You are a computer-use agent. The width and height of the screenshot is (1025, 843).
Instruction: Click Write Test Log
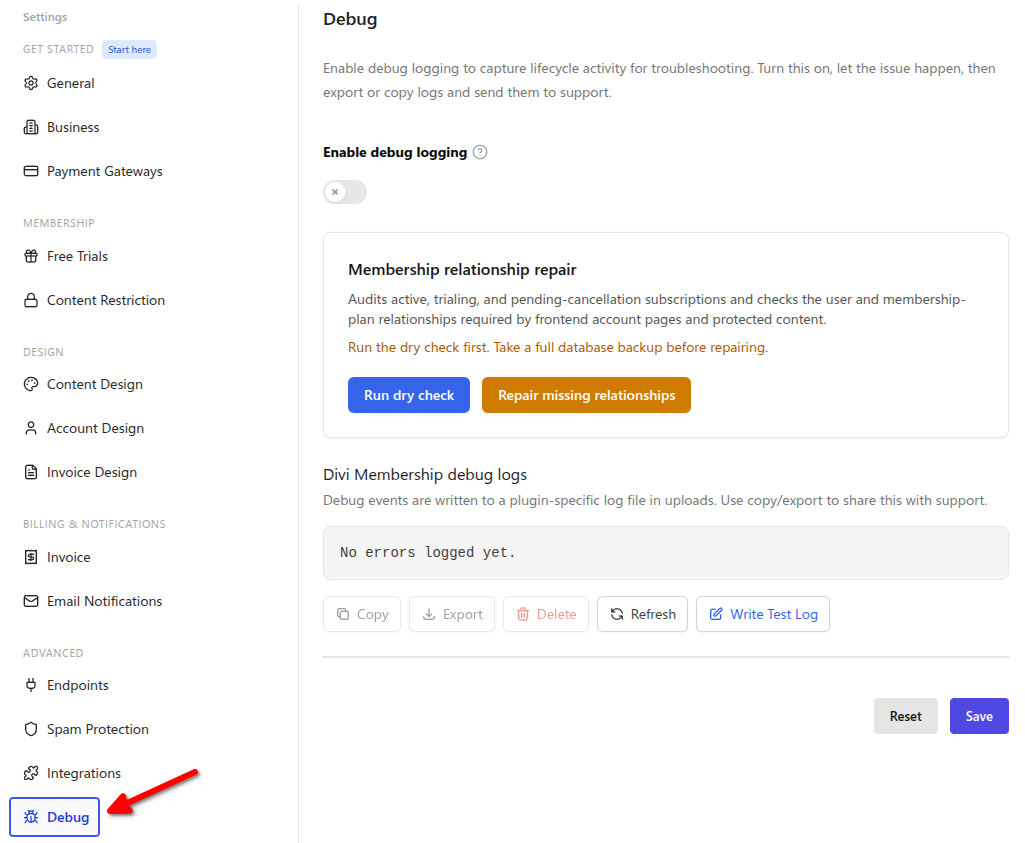click(x=763, y=614)
